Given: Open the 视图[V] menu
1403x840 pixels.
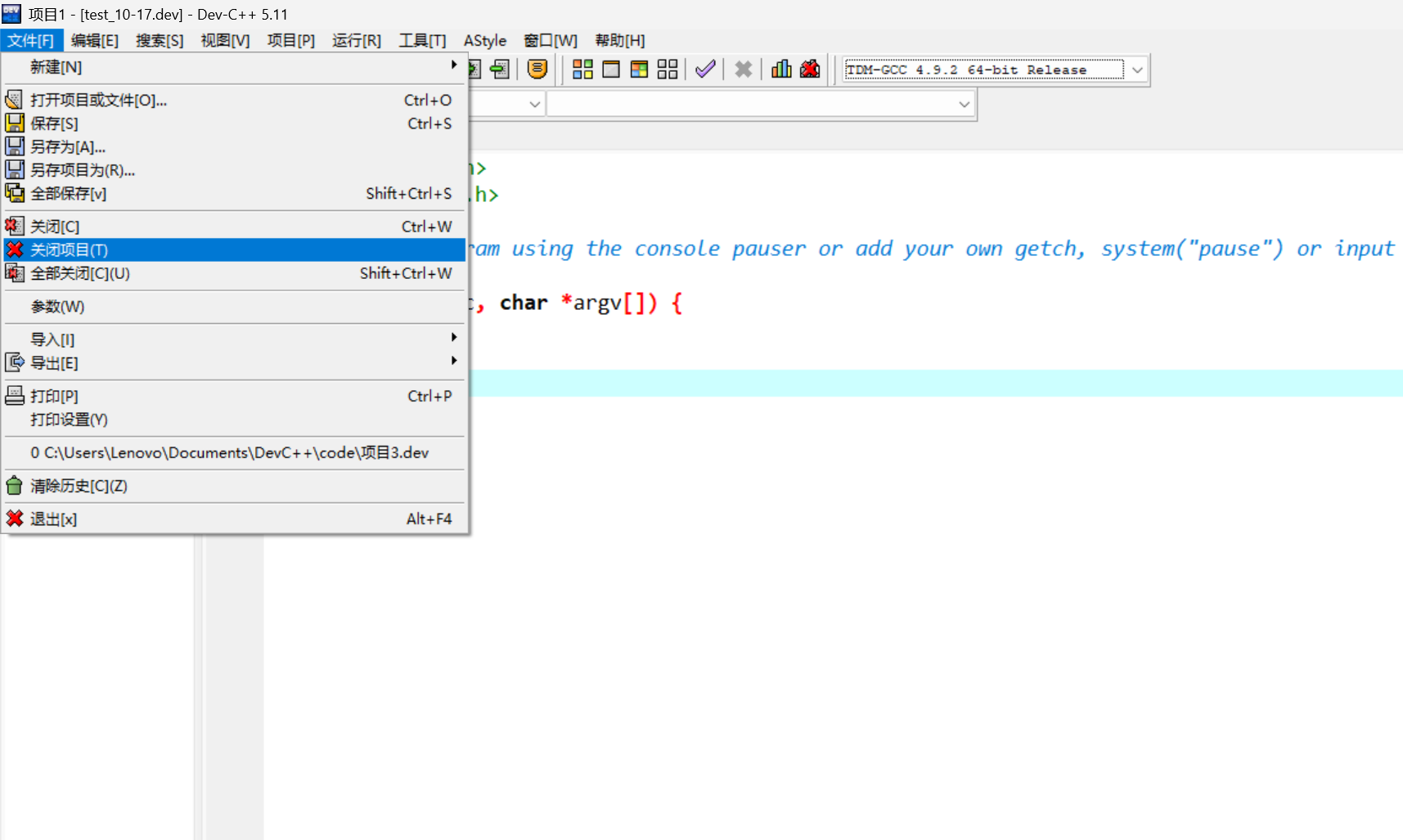Looking at the screenshot, I should click(x=225, y=40).
